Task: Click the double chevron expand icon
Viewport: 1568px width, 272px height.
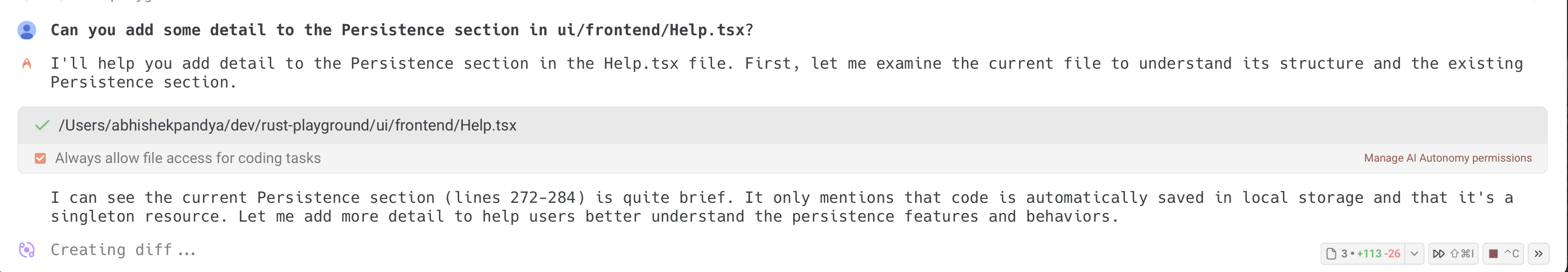Action: coord(1538,254)
